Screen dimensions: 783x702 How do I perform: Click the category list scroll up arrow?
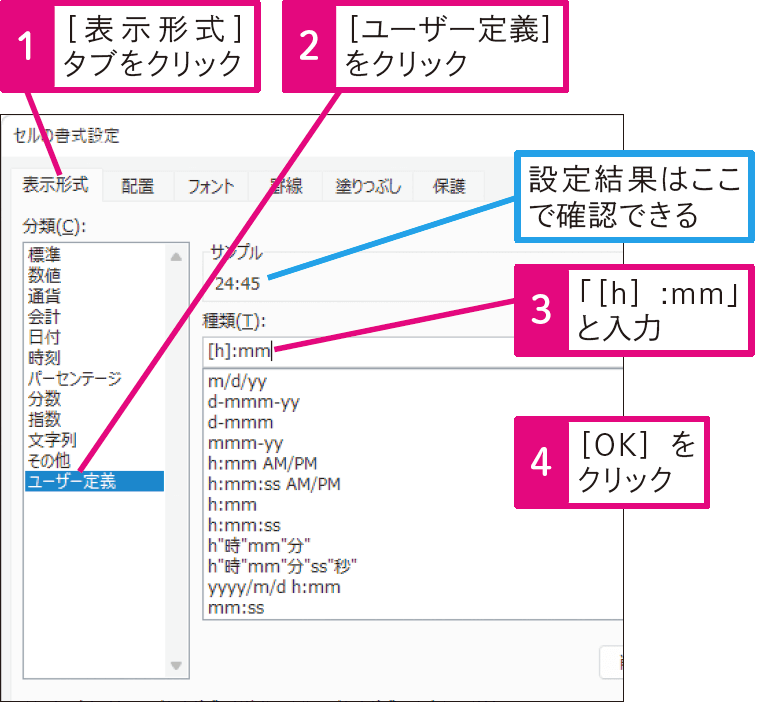(176, 257)
